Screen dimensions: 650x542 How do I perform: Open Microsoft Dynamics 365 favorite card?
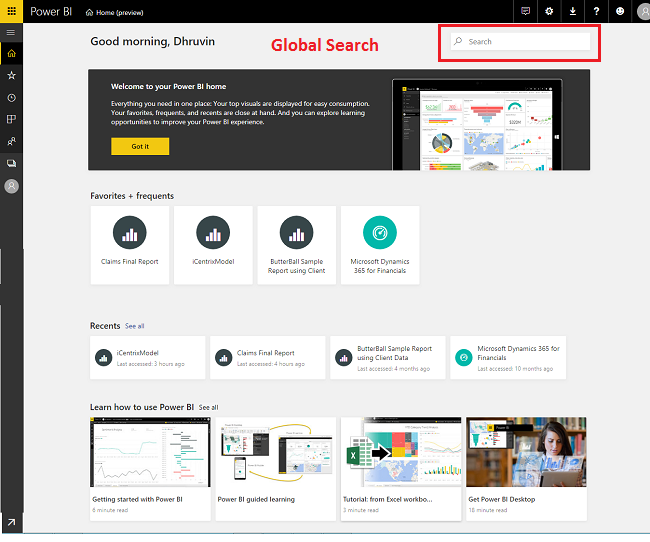[380, 245]
